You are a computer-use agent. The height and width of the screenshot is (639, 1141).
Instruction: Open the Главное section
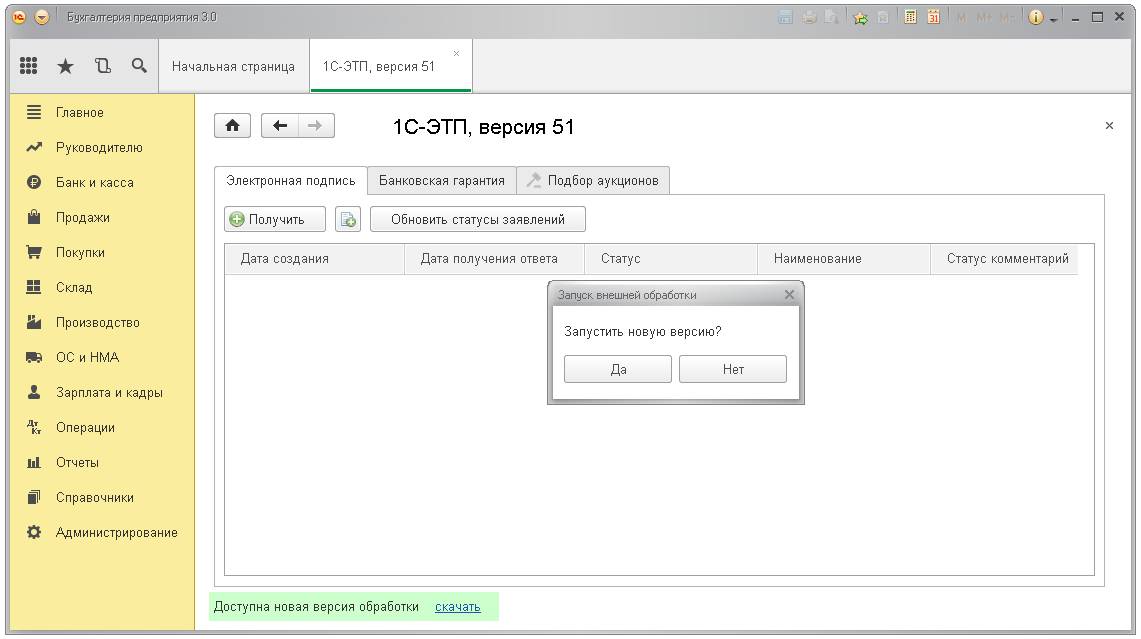coord(79,112)
